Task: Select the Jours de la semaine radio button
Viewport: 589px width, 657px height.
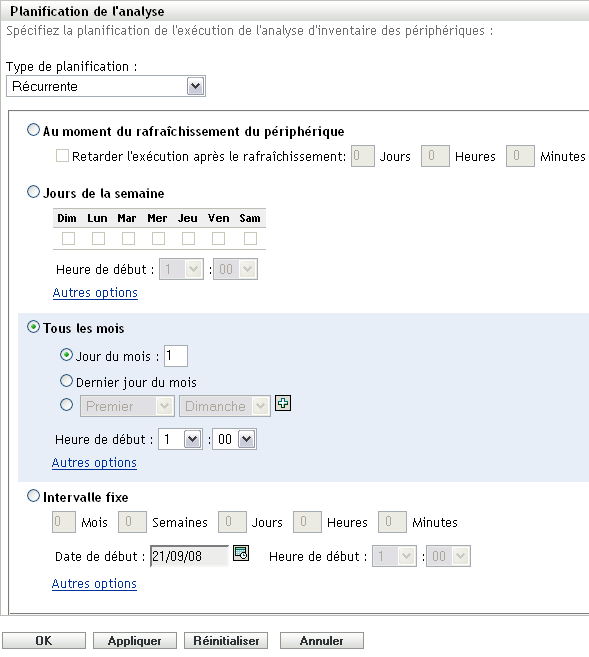Action: (33, 192)
